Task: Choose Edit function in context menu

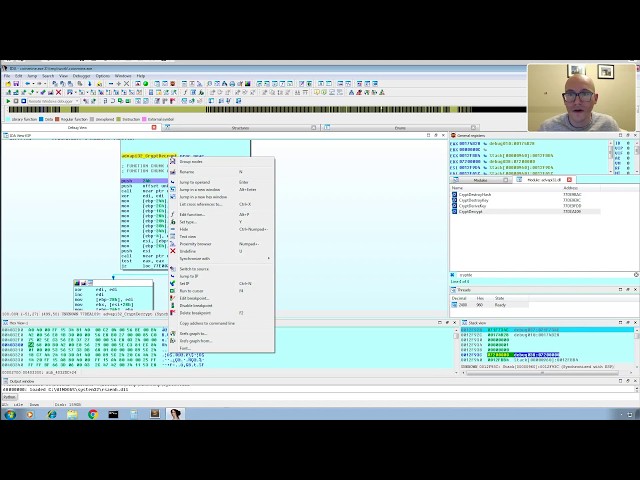Action: [x=221, y=214]
